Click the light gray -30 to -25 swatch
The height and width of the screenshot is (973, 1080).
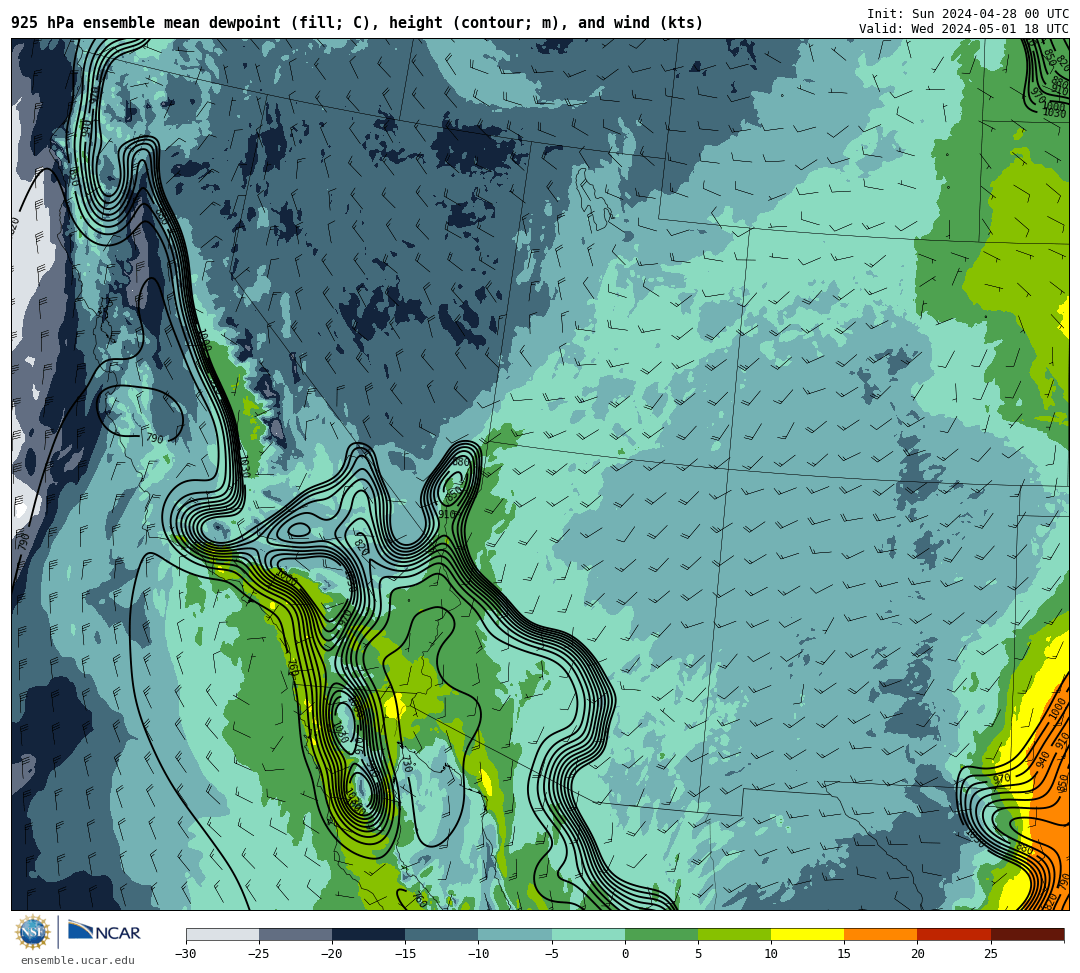(222, 934)
